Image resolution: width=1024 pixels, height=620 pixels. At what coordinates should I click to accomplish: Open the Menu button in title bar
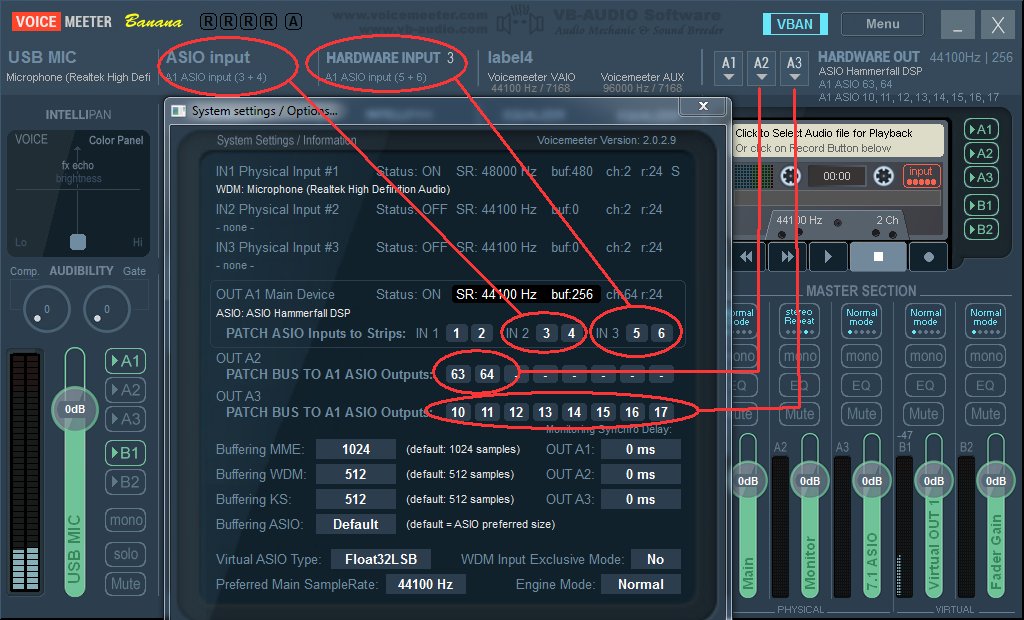pyautogui.click(x=882, y=24)
